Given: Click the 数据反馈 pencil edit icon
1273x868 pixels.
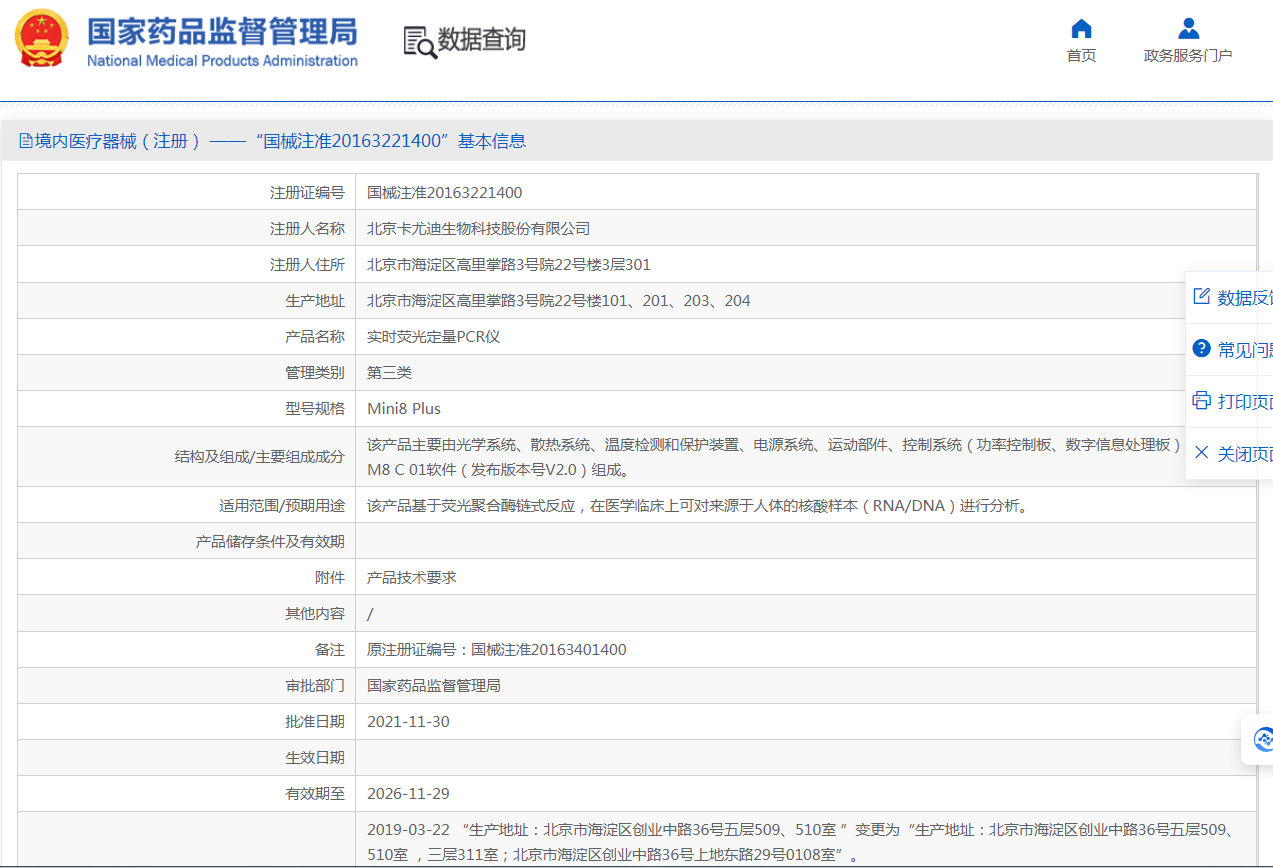Looking at the screenshot, I should coord(1202,297).
